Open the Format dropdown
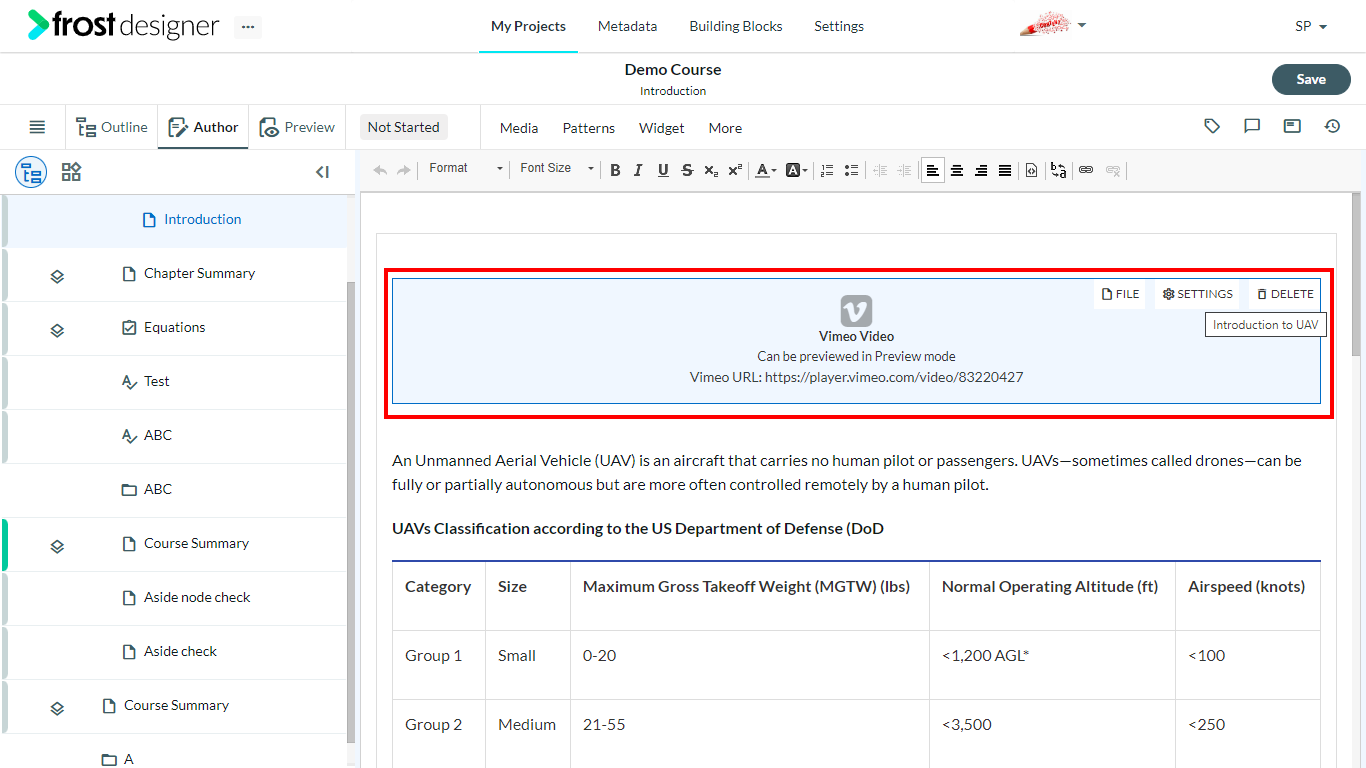Viewport: 1366px width, 768px height. pos(466,169)
